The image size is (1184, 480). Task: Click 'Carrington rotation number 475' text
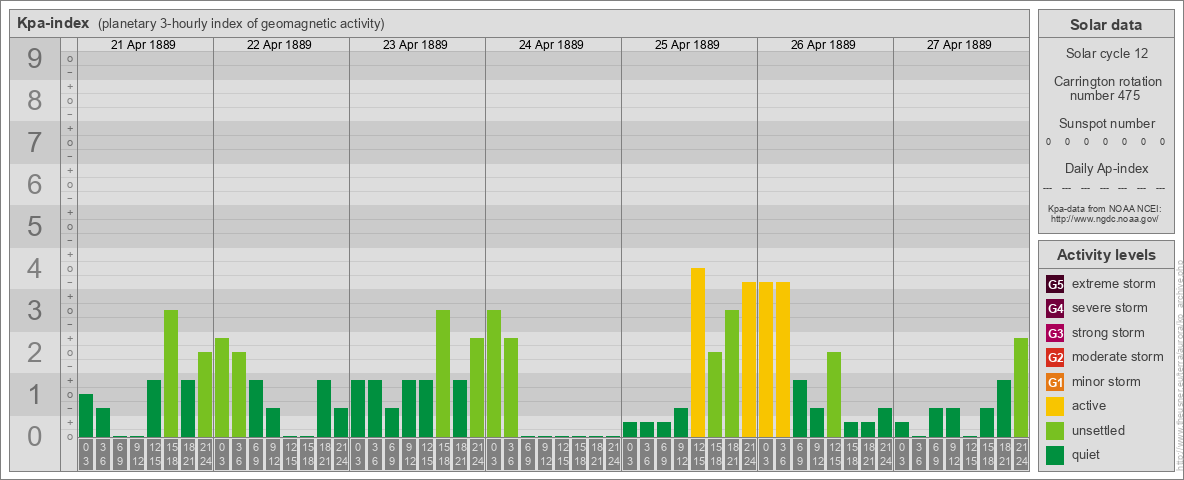1106,88
